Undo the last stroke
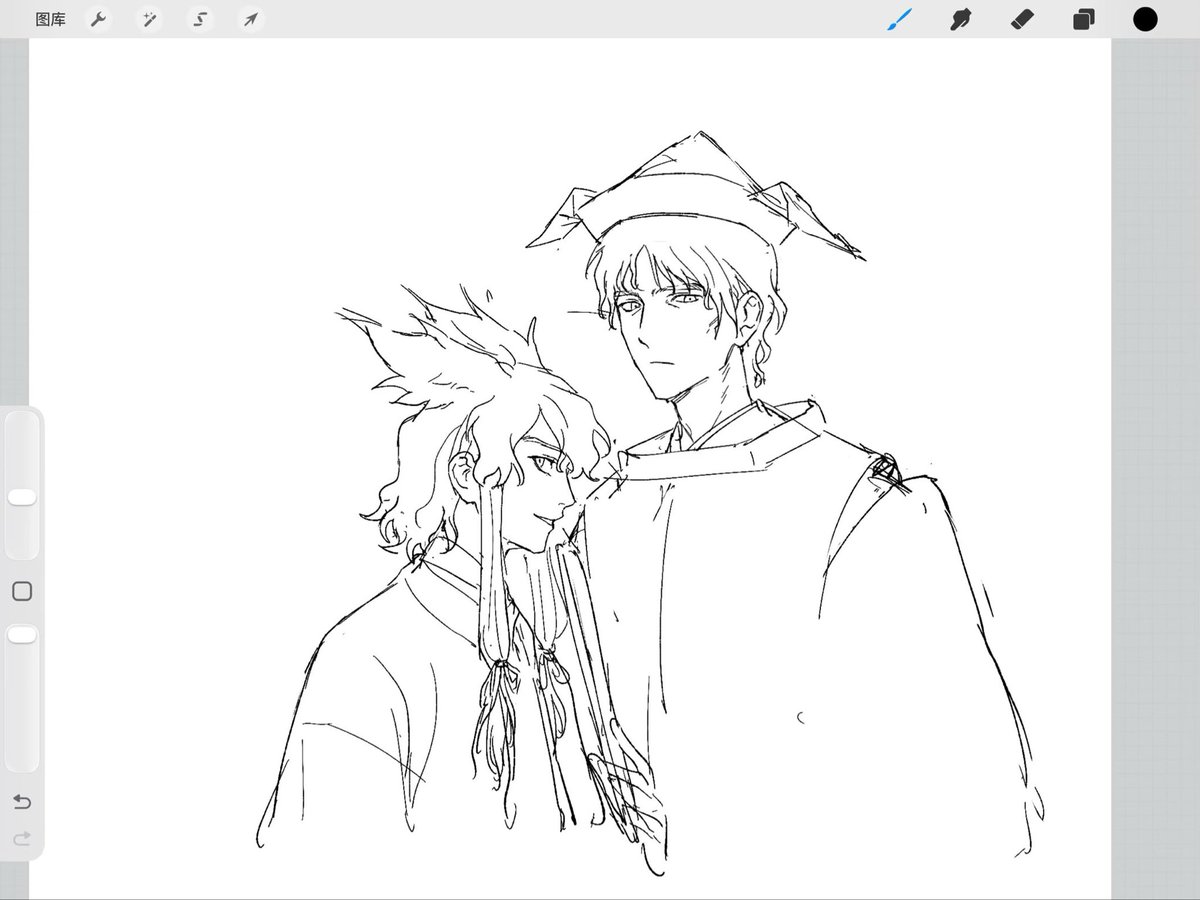This screenshot has width=1200, height=900. point(22,802)
